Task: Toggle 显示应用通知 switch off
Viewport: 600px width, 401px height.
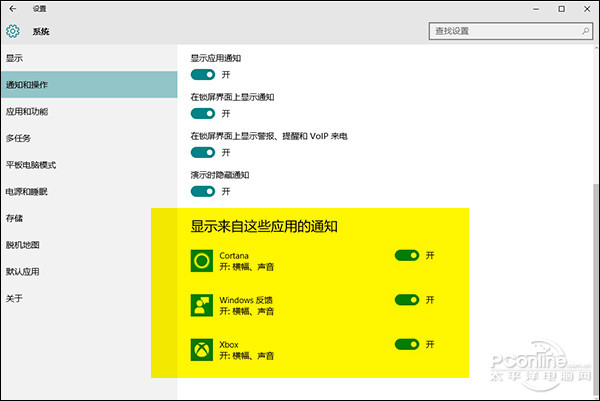Action: point(203,75)
